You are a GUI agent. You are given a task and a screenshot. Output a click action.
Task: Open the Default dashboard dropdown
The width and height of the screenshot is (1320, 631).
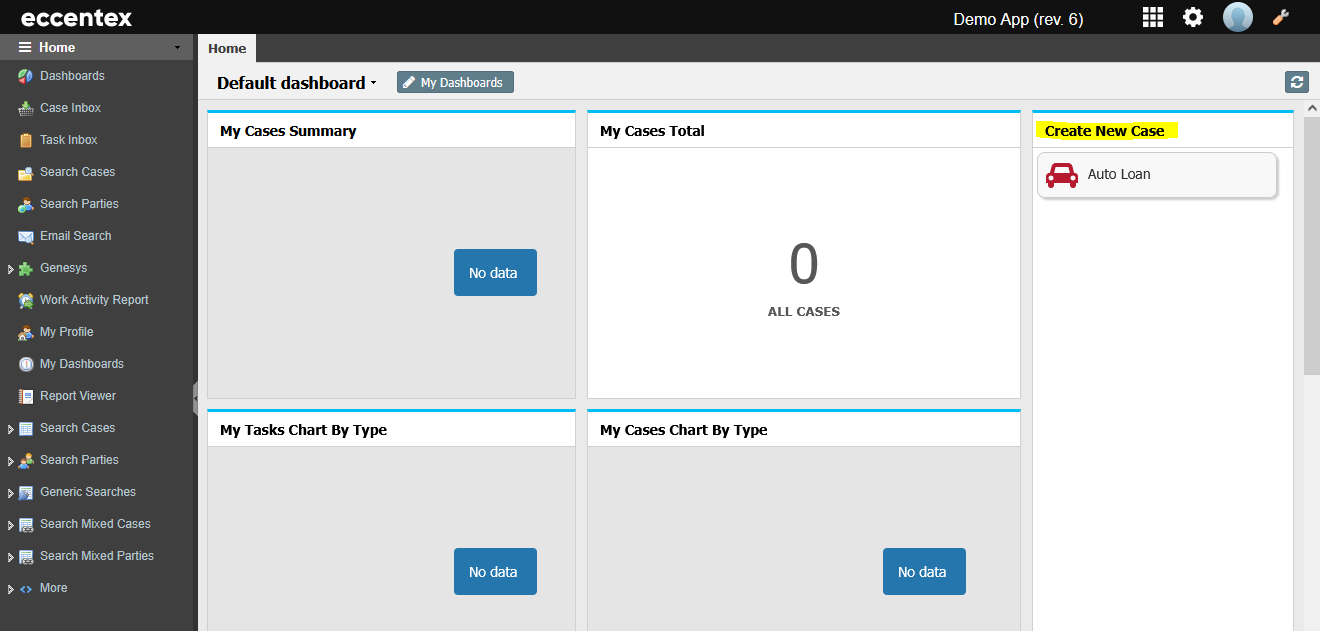pos(373,83)
